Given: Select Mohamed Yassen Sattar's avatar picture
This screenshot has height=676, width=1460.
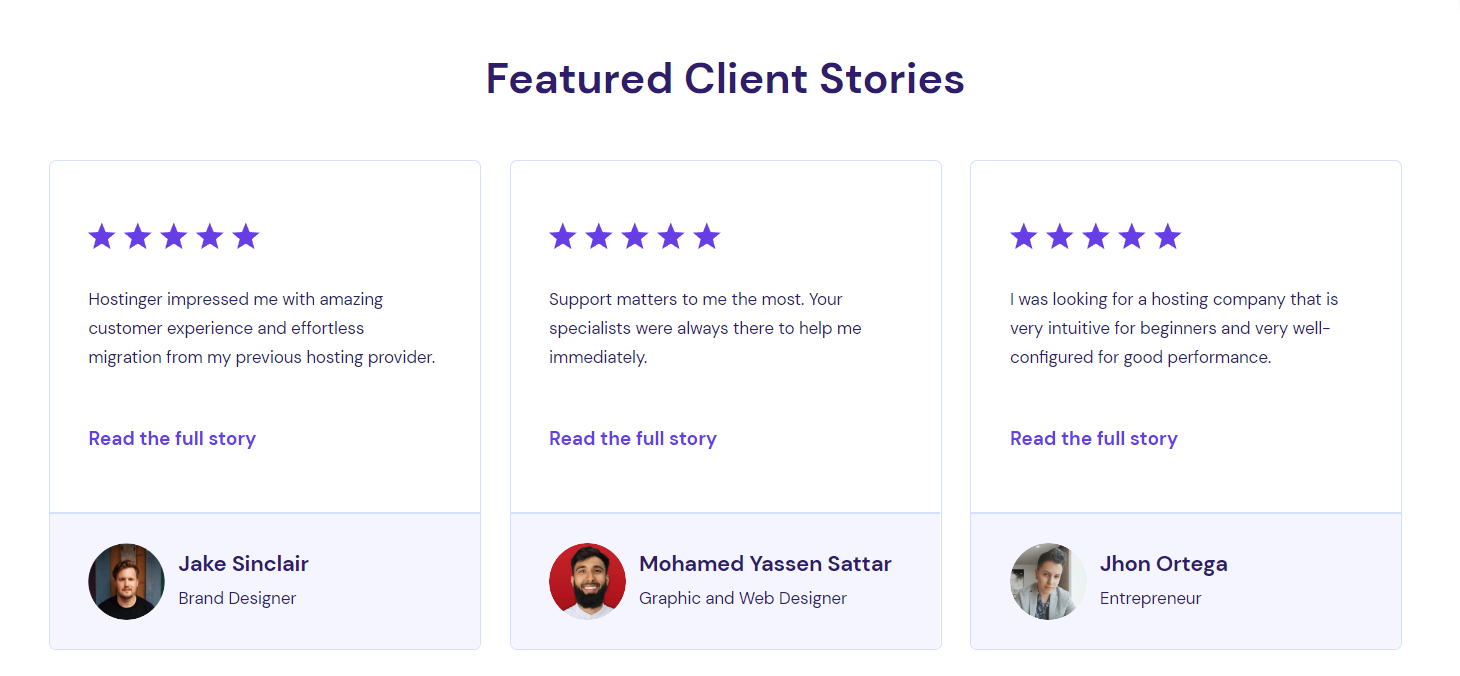Looking at the screenshot, I should [x=587, y=581].
